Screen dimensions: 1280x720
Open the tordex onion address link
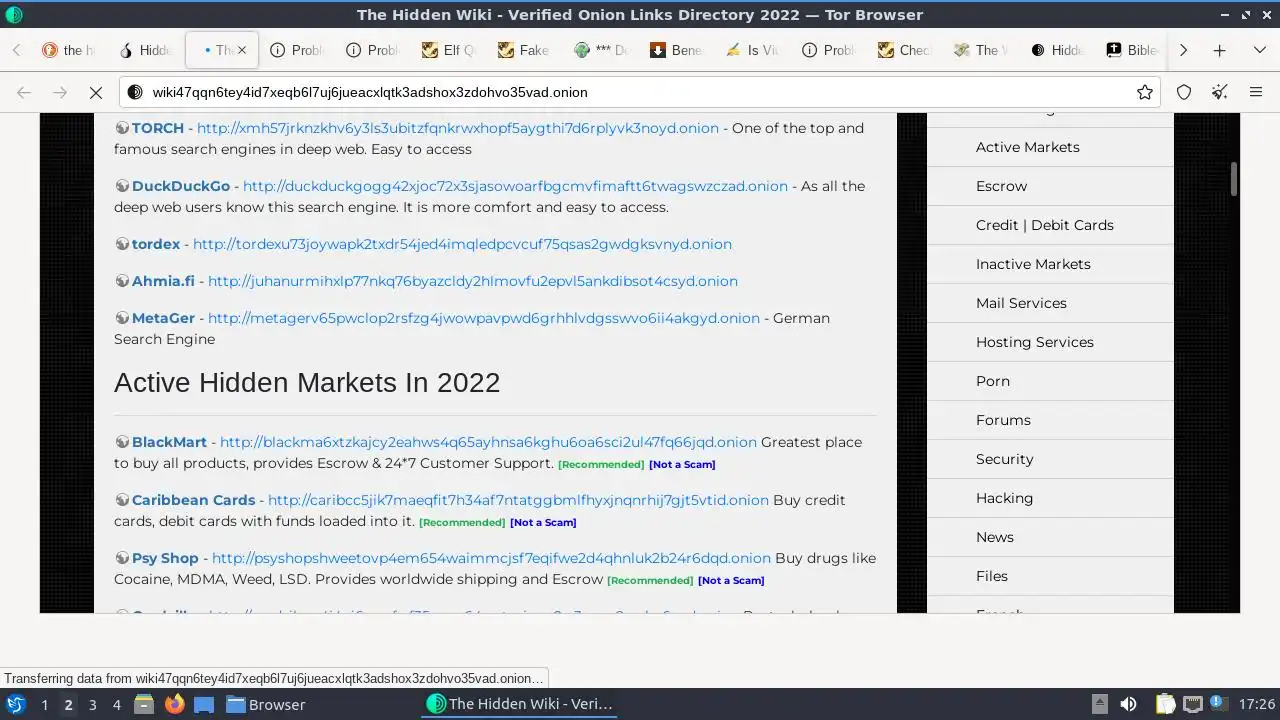tap(462, 244)
